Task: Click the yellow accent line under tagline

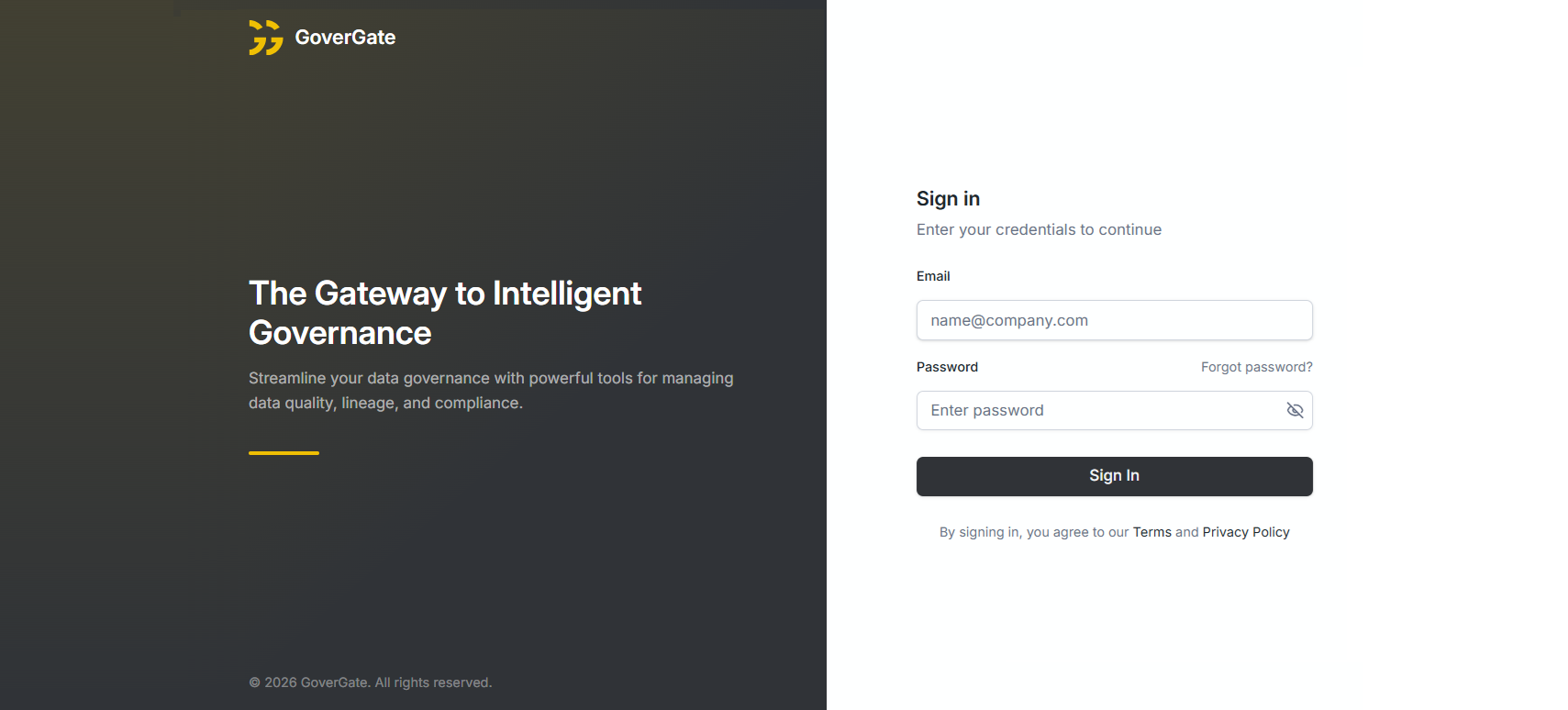Action: pos(284,452)
